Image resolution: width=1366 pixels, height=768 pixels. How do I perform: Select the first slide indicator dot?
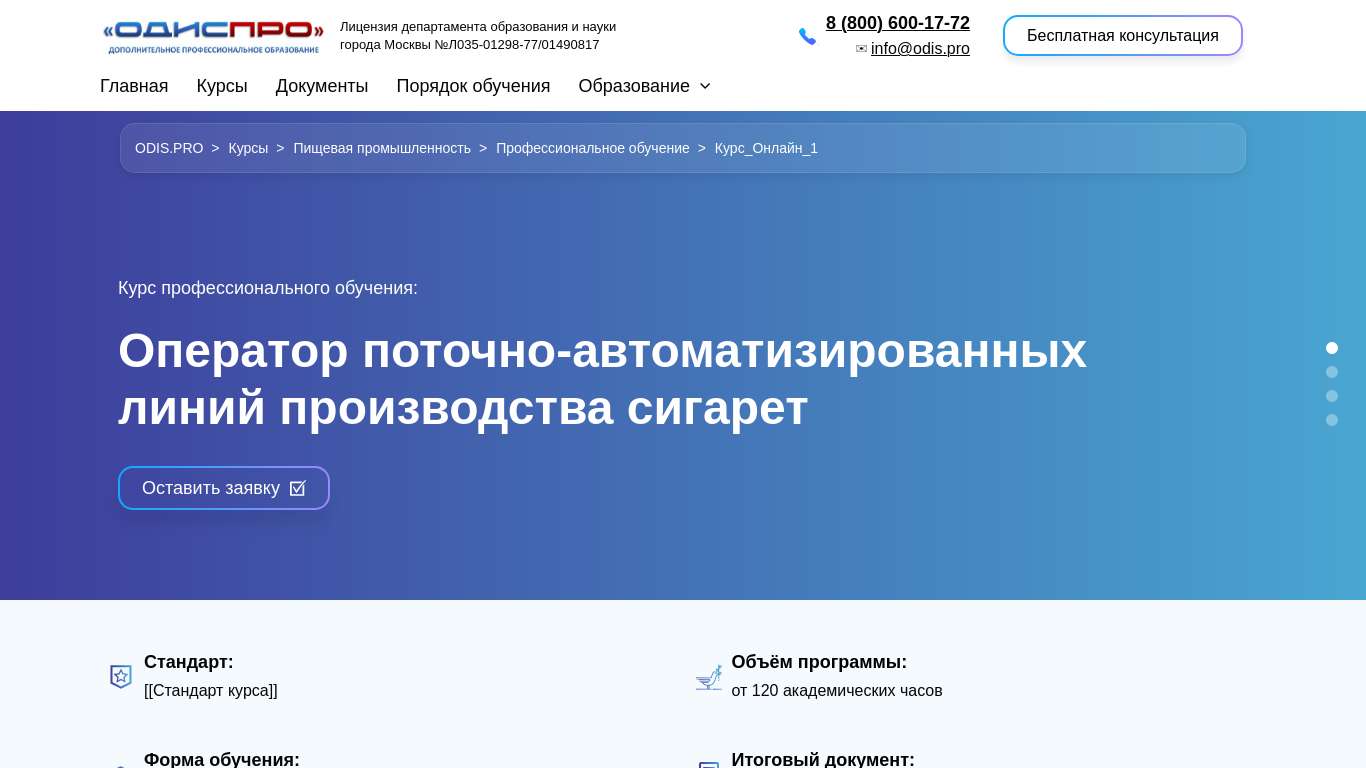click(x=1332, y=348)
